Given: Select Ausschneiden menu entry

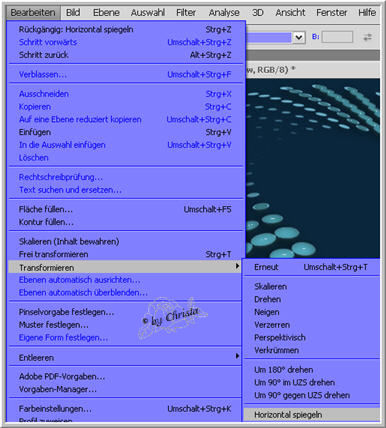Looking at the screenshot, I should pos(125,94).
